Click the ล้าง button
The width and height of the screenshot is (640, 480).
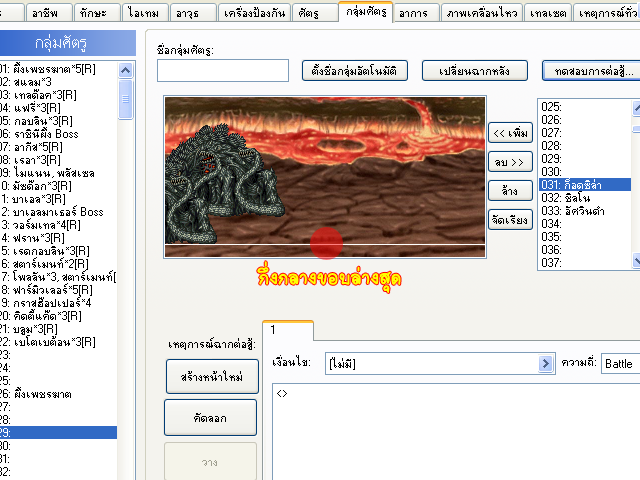coord(511,191)
